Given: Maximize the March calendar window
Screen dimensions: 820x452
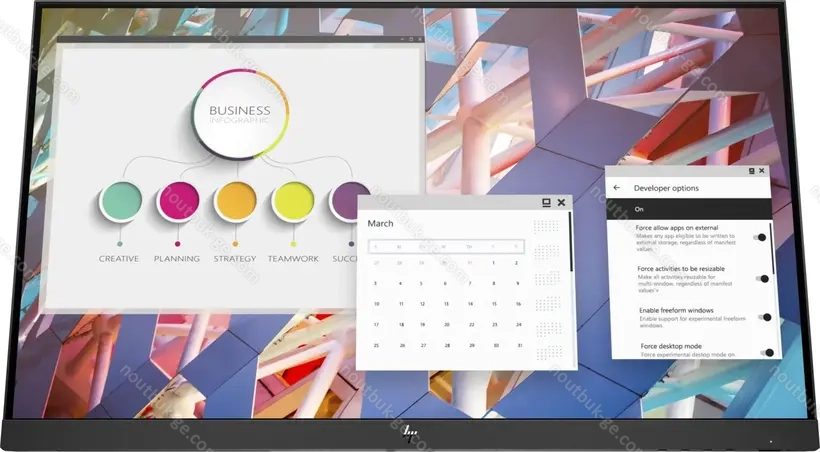Looking at the screenshot, I should coord(546,202).
